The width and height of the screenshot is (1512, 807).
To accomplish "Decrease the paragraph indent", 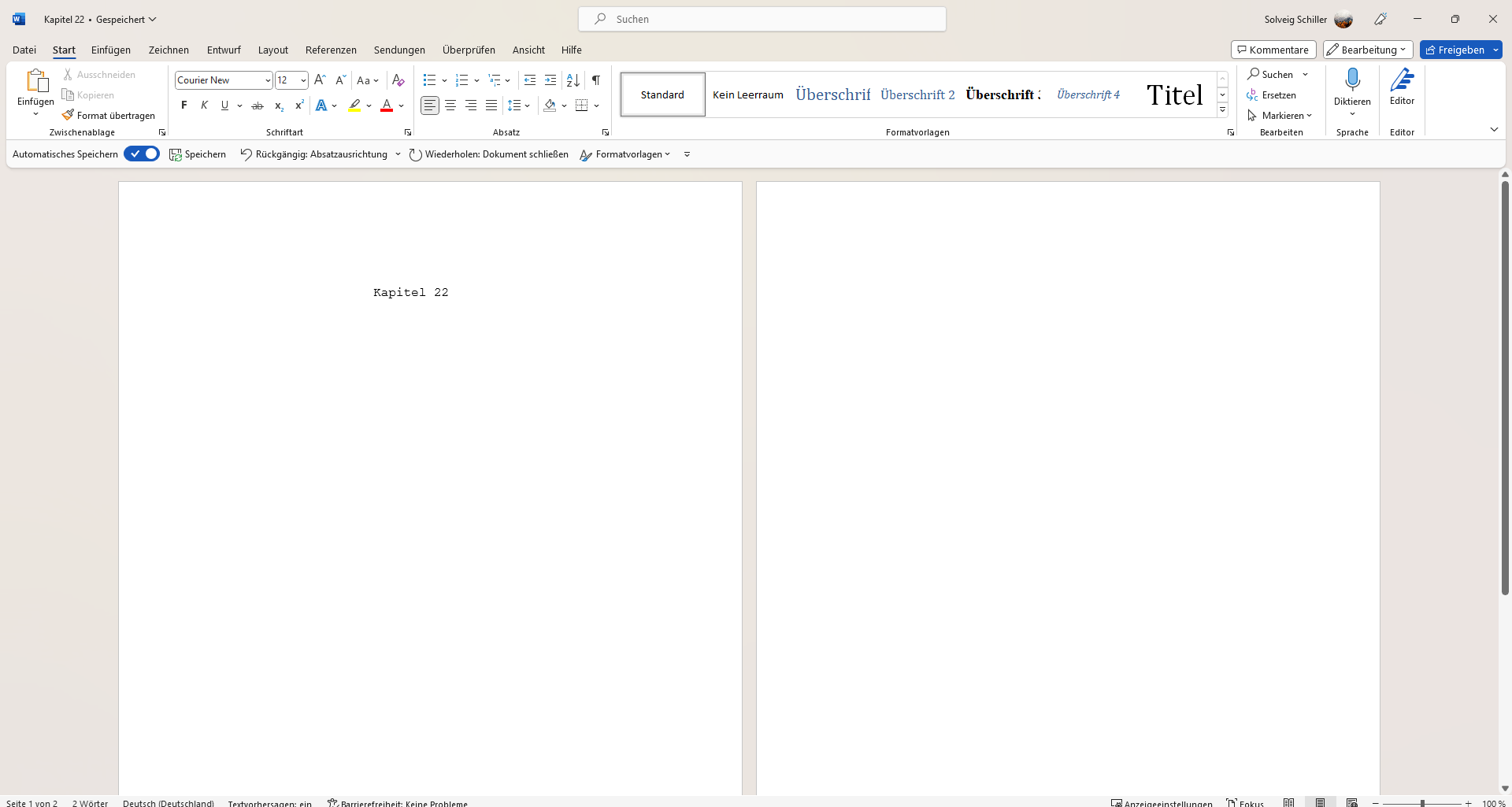I will point(530,80).
